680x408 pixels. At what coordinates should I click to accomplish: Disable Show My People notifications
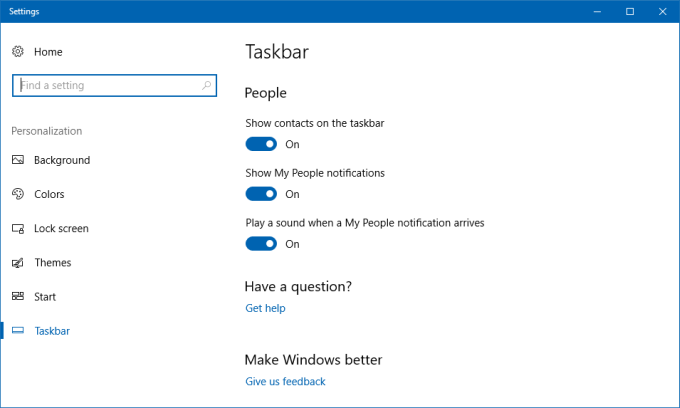pyautogui.click(x=261, y=194)
